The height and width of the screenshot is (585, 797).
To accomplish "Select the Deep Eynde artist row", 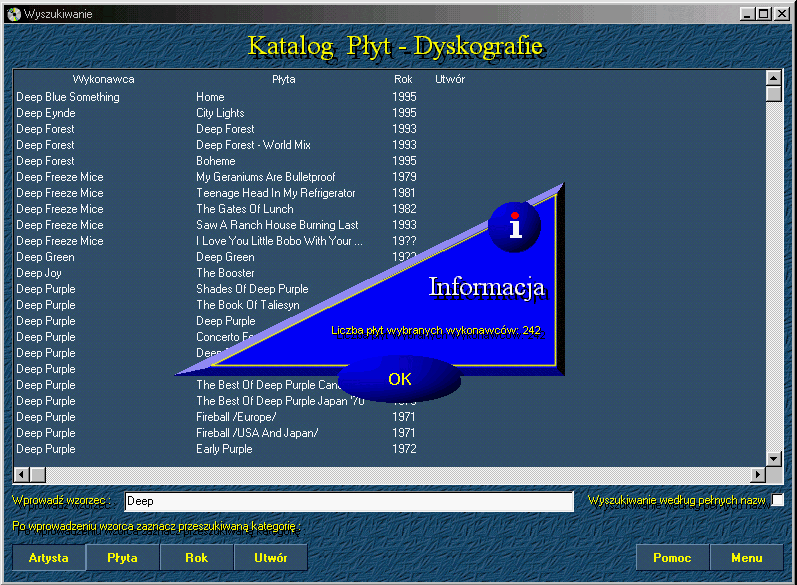I will (46, 113).
